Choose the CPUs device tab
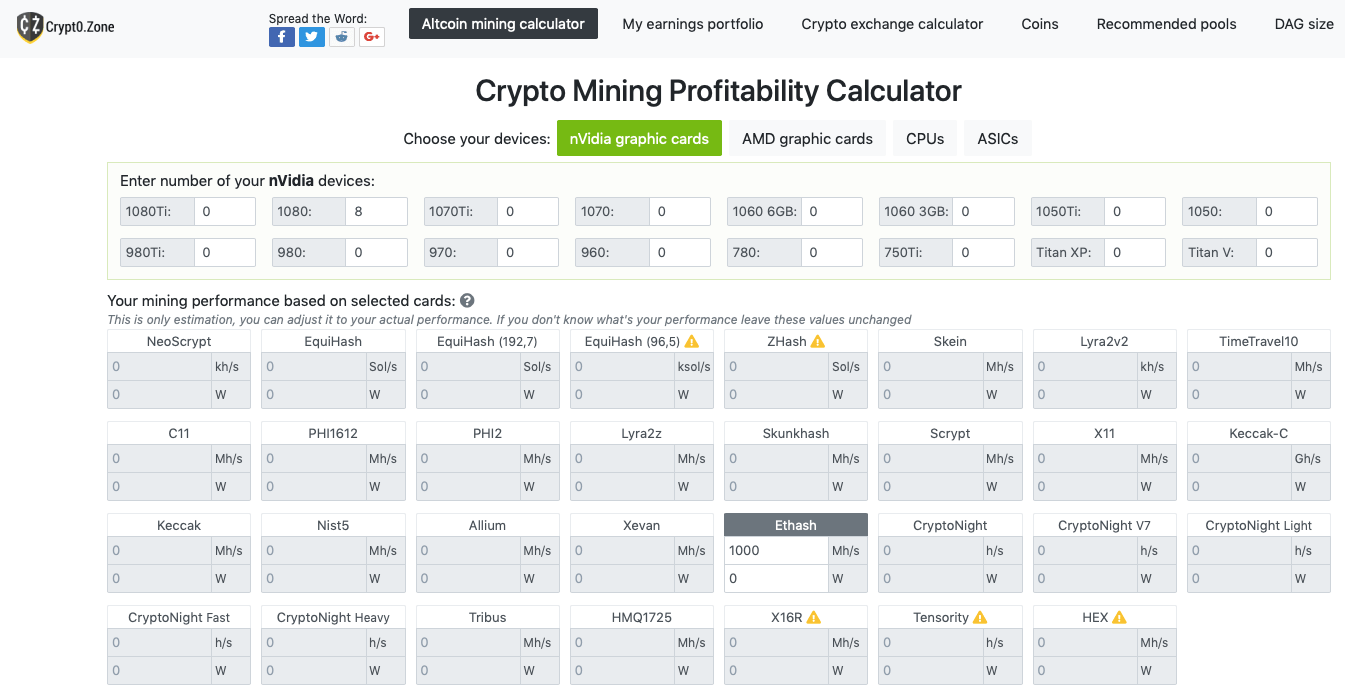Image resolution: width=1345 pixels, height=695 pixels. coord(925,139)
